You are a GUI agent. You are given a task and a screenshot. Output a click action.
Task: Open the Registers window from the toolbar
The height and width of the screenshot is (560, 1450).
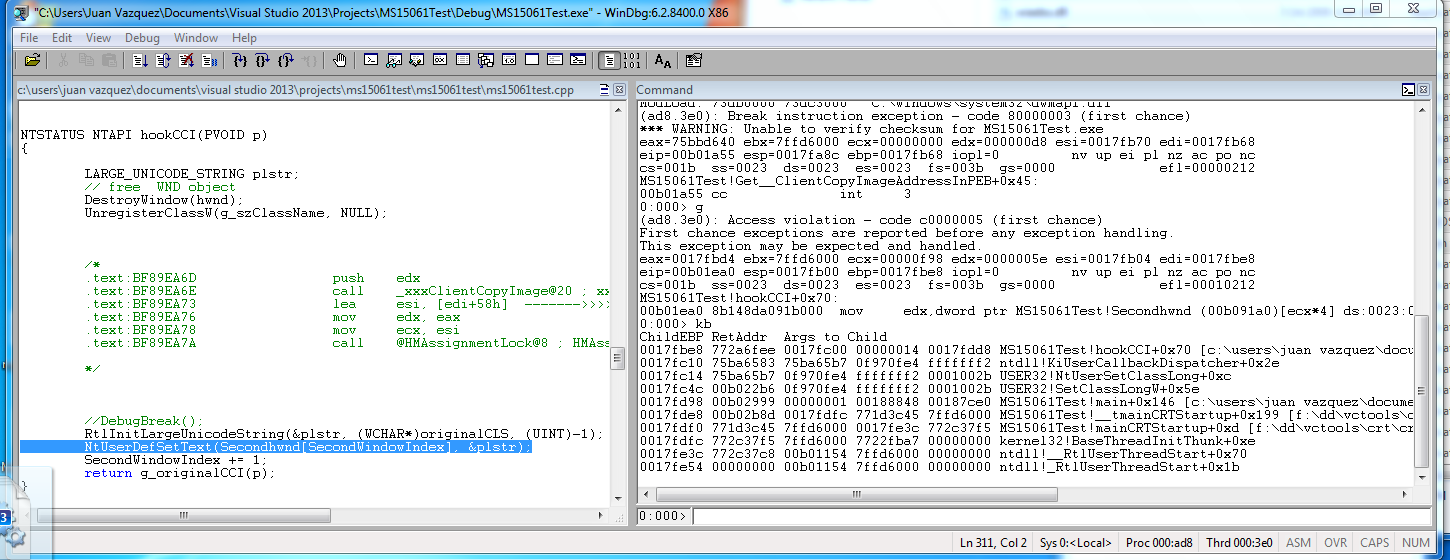439,61
